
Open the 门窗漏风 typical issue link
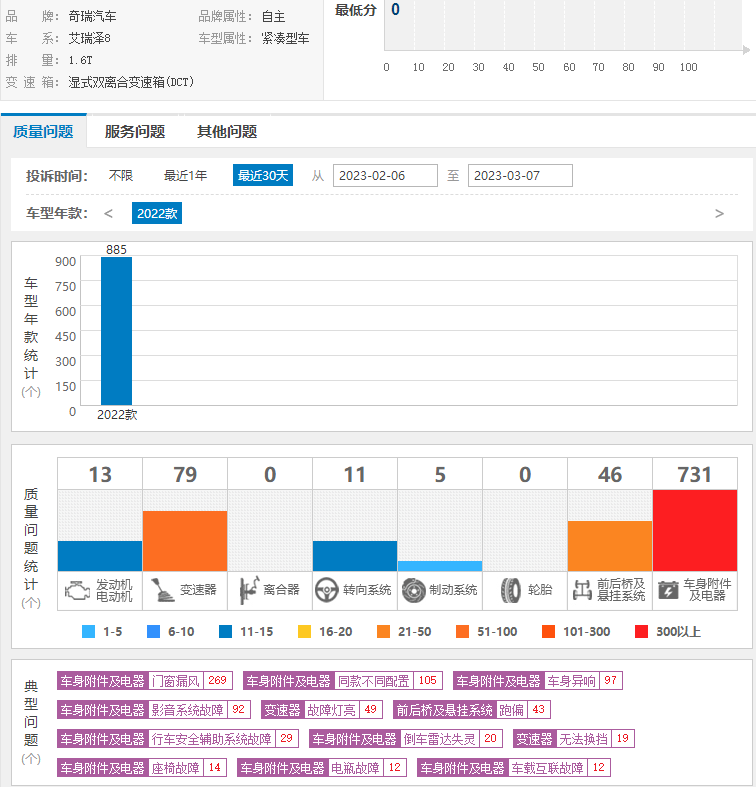point(176,681)
